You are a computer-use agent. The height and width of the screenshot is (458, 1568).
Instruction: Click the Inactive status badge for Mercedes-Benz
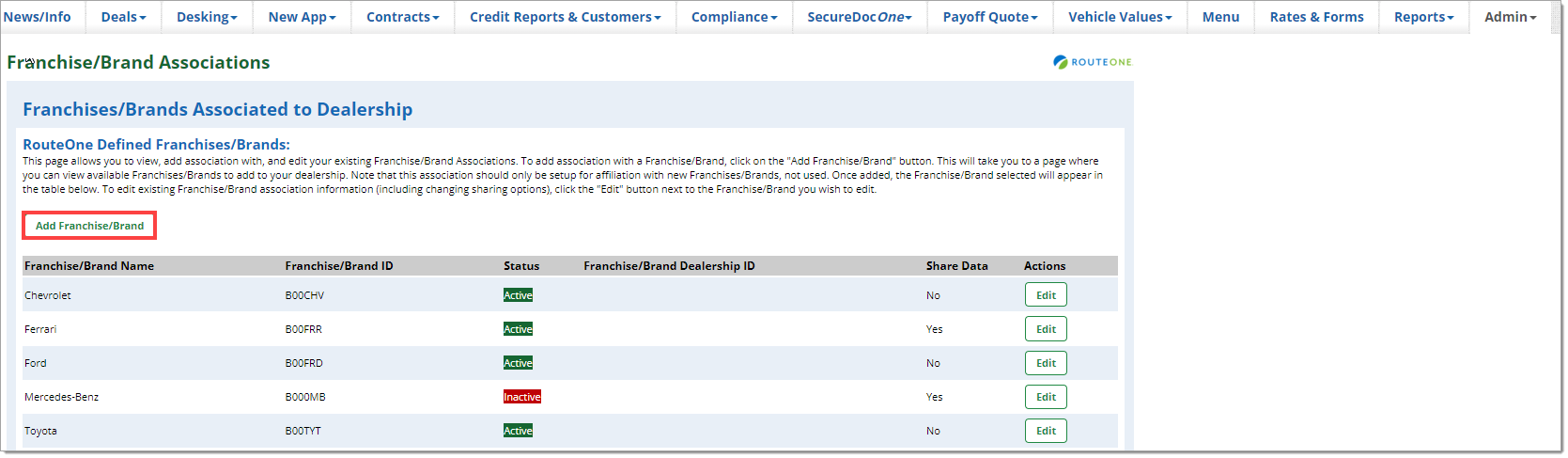click(x=522, y=397)
